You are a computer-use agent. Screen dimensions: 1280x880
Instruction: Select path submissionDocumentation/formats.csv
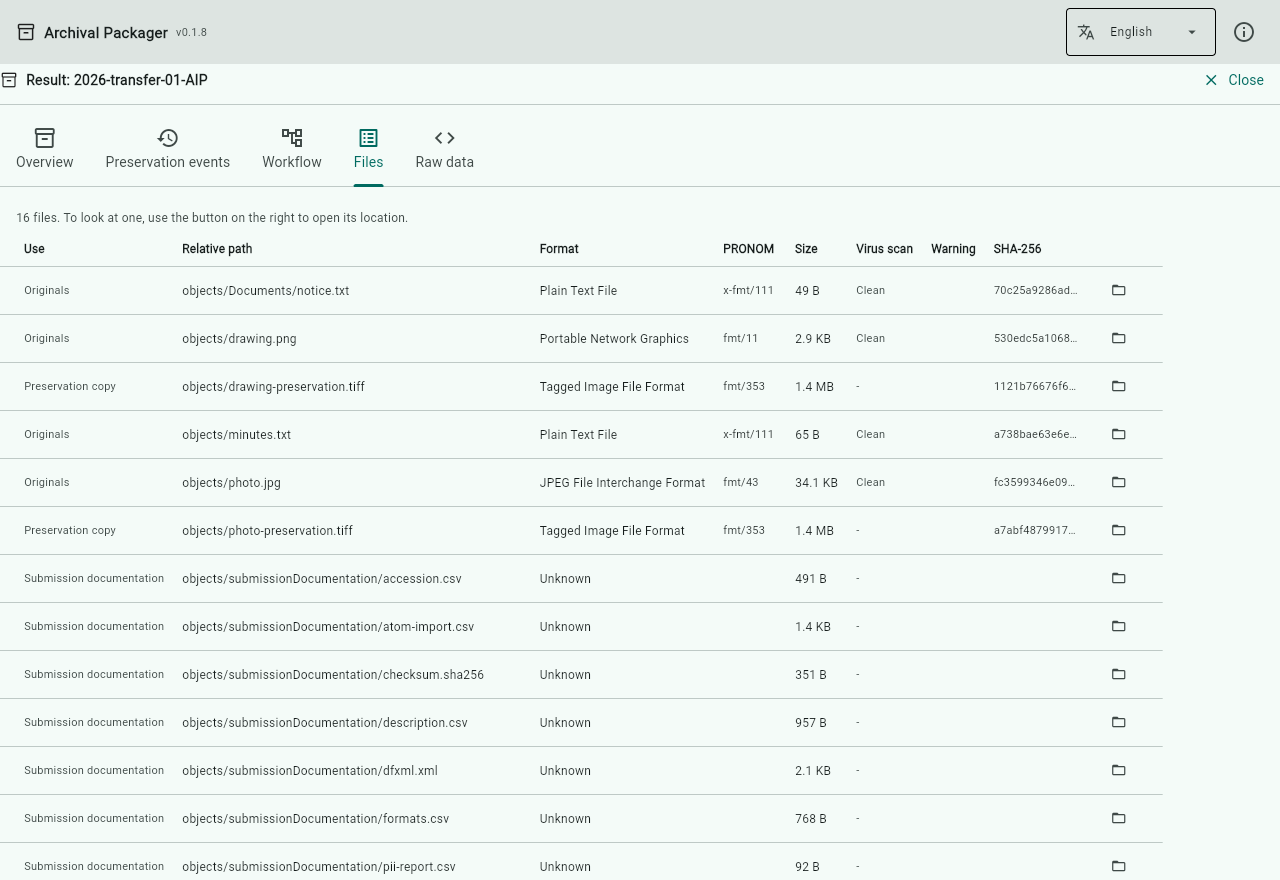tap(315, 819)
